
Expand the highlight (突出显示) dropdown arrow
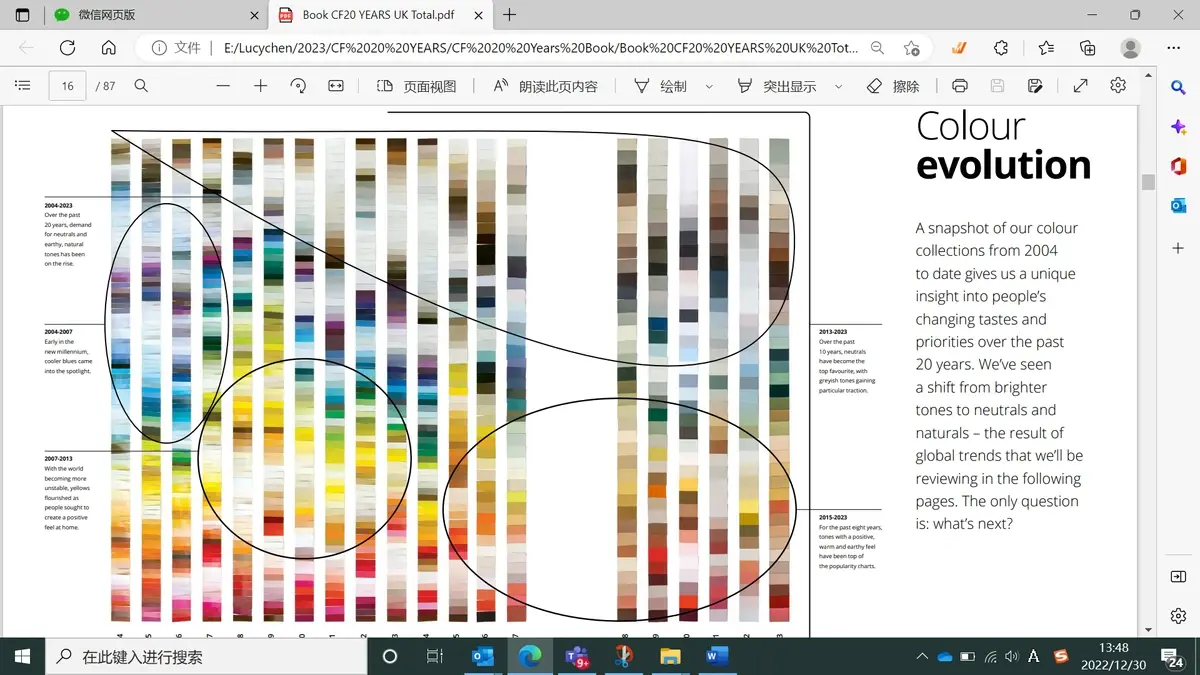838,87
